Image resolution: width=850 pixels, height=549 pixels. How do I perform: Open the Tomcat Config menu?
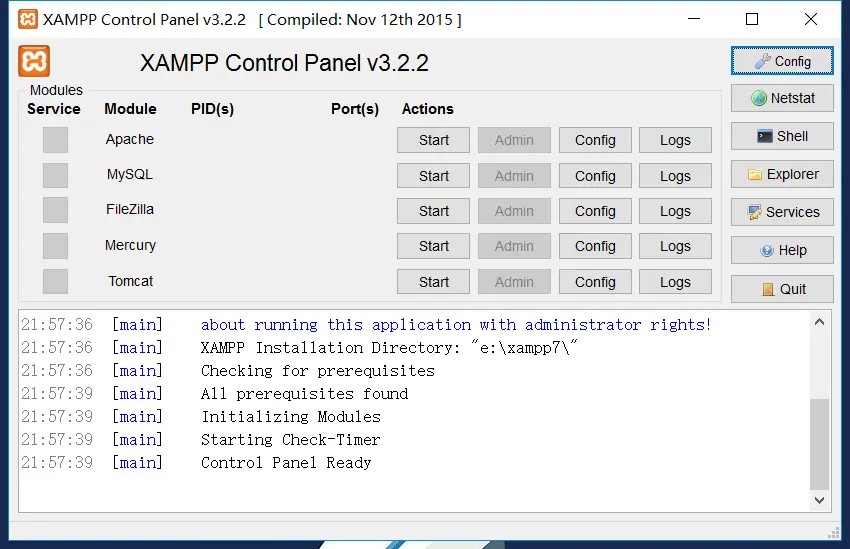595,282
